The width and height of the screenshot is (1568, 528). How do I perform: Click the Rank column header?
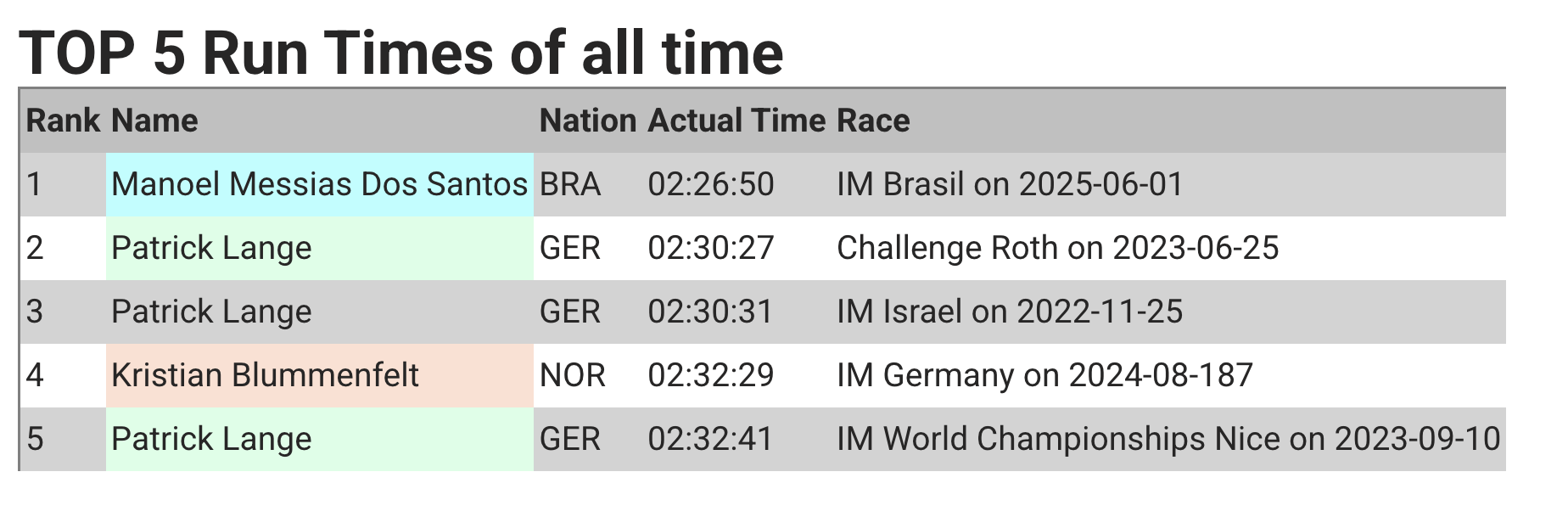63,121
